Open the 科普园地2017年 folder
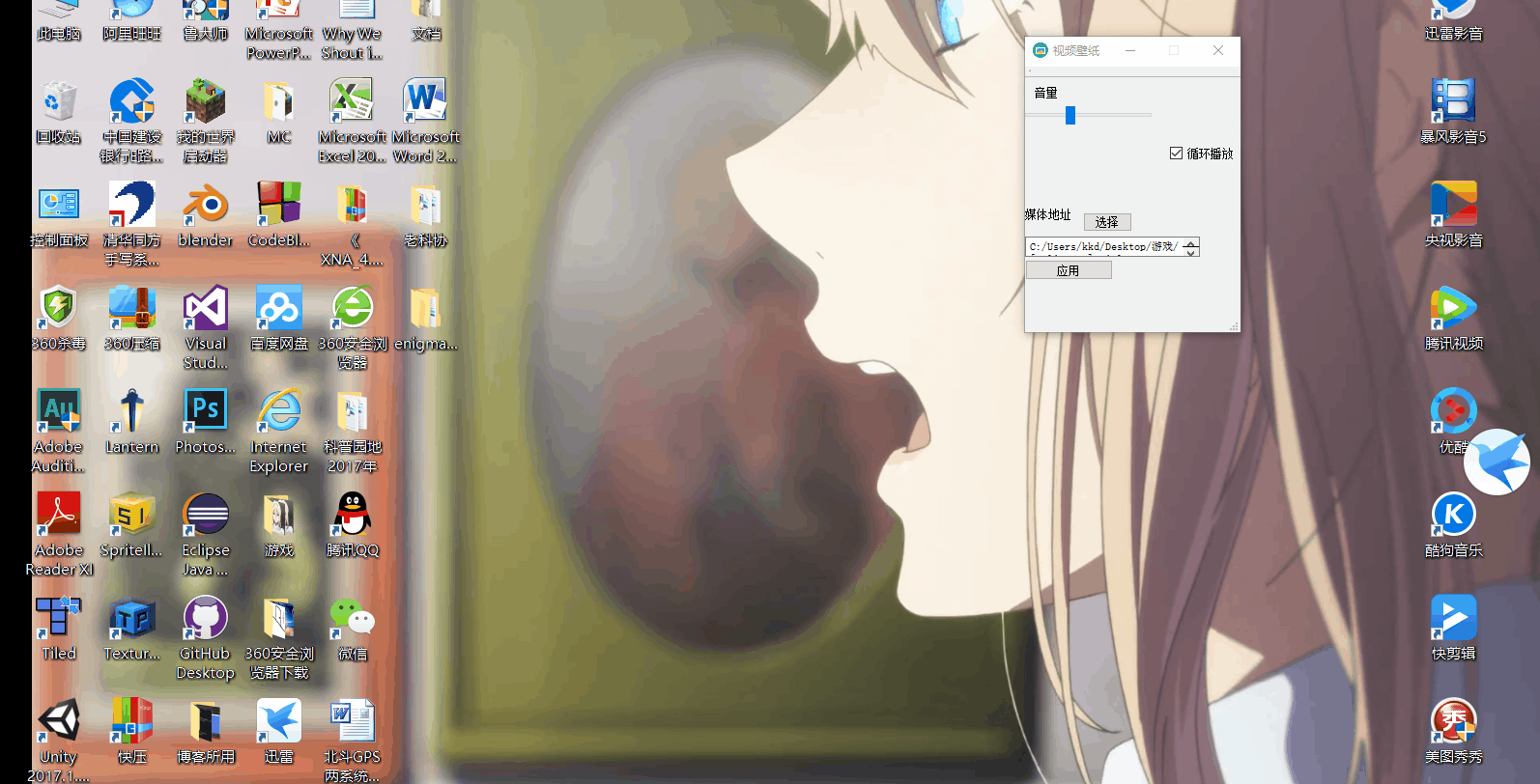Viewport: 1540px width, 784px height. (x=353, y=410)
